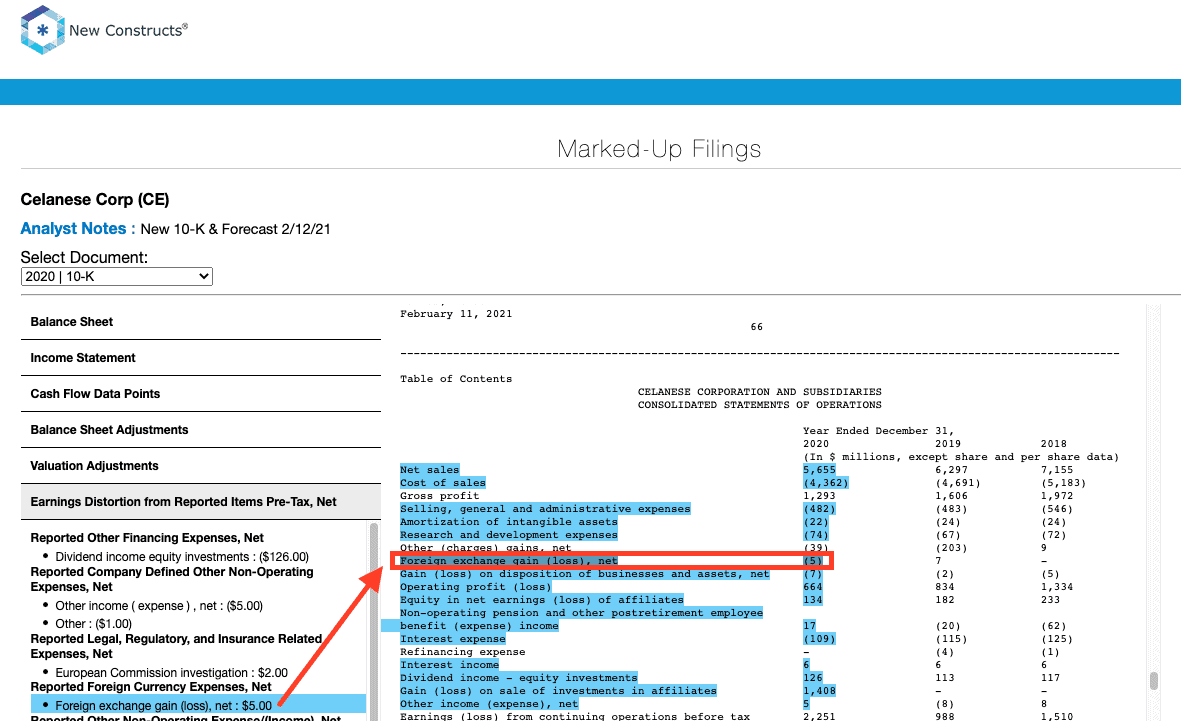Click Foreign exchange gain (loss), net in filing
1181x721 pixels.
(x=508, y=561)
